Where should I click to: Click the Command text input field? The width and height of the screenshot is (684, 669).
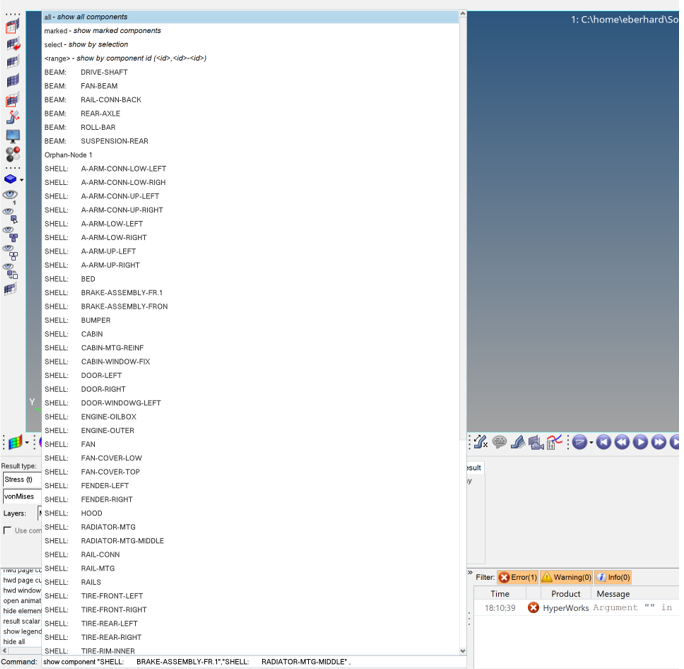click(x=250, y=662)
